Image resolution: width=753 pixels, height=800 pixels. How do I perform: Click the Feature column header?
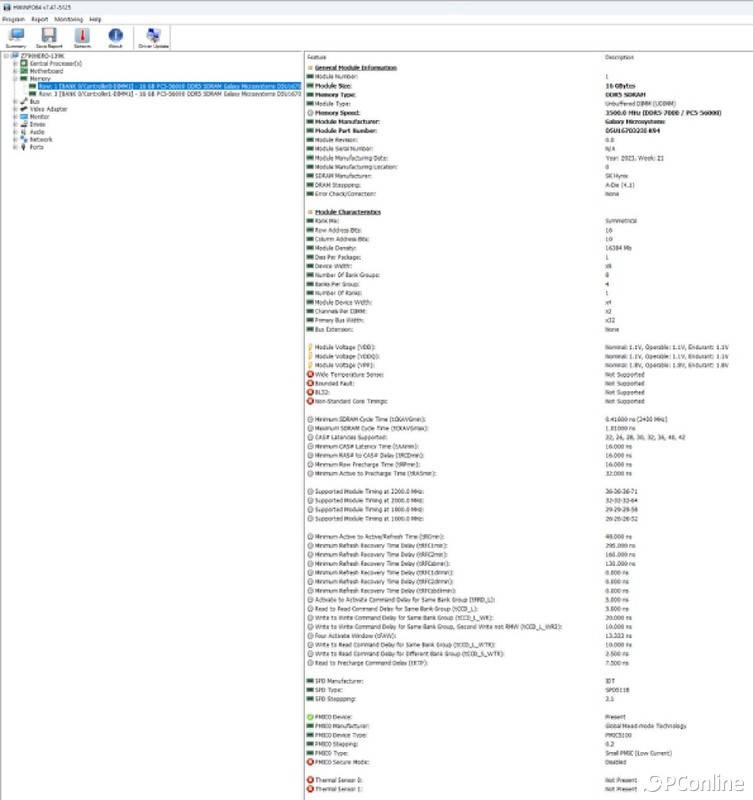pos(316,57)
